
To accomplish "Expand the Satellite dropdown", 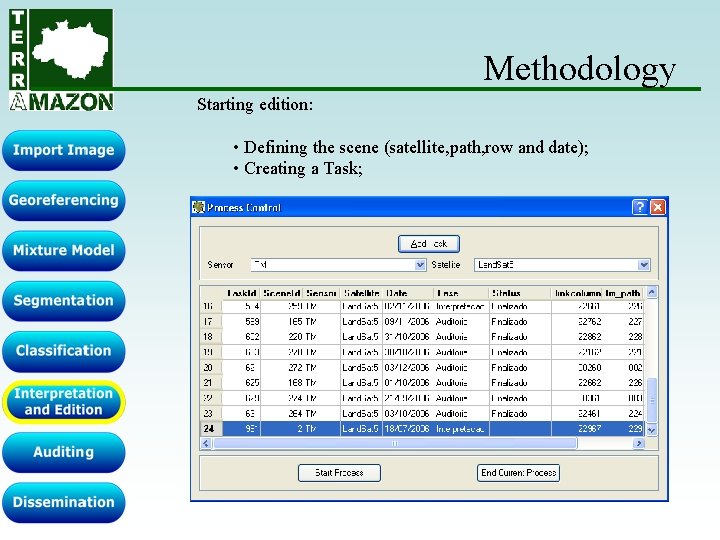I will pos(644,265).
